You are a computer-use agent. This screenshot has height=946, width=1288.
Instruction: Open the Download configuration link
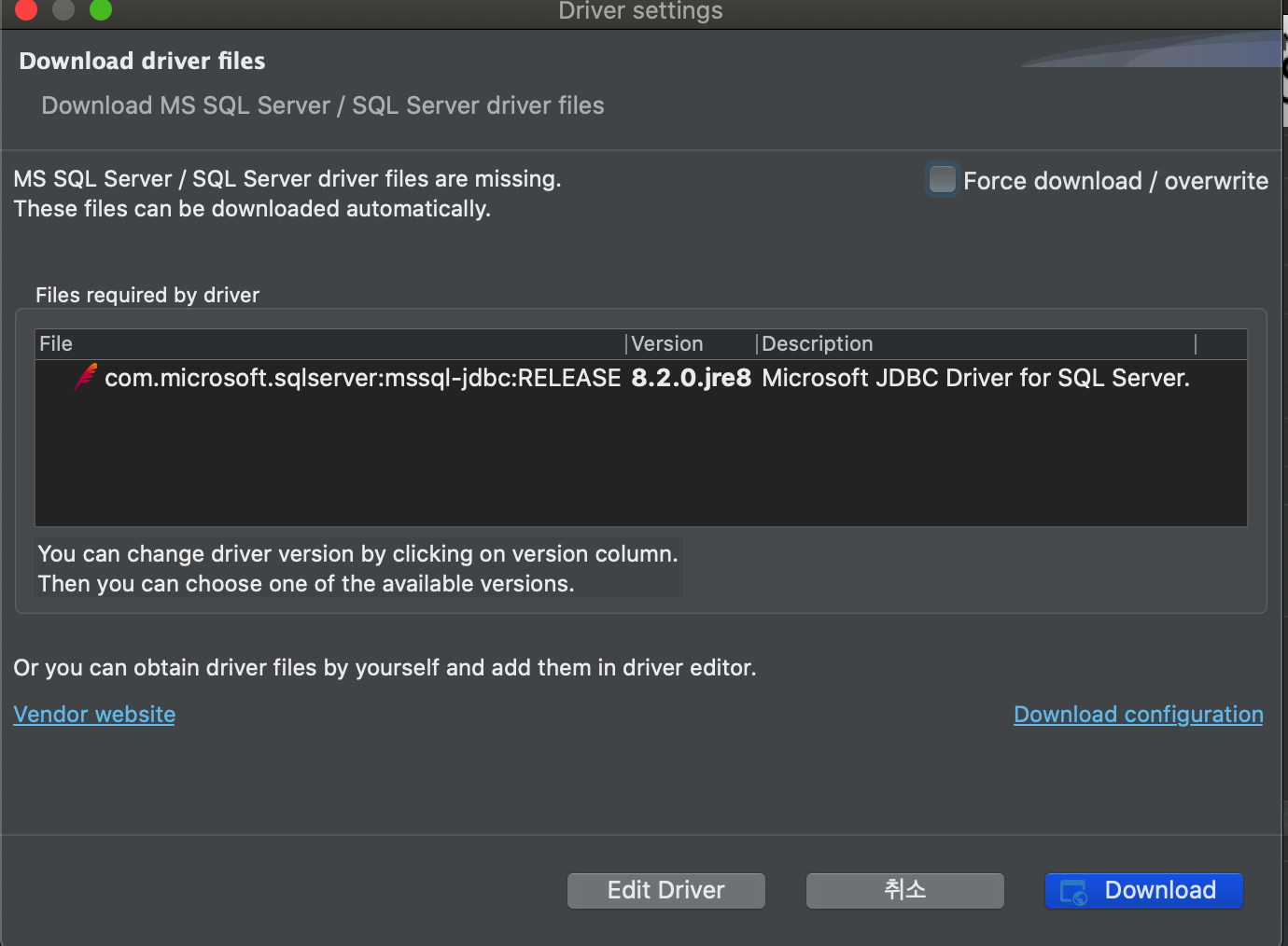pos(1138,715)
